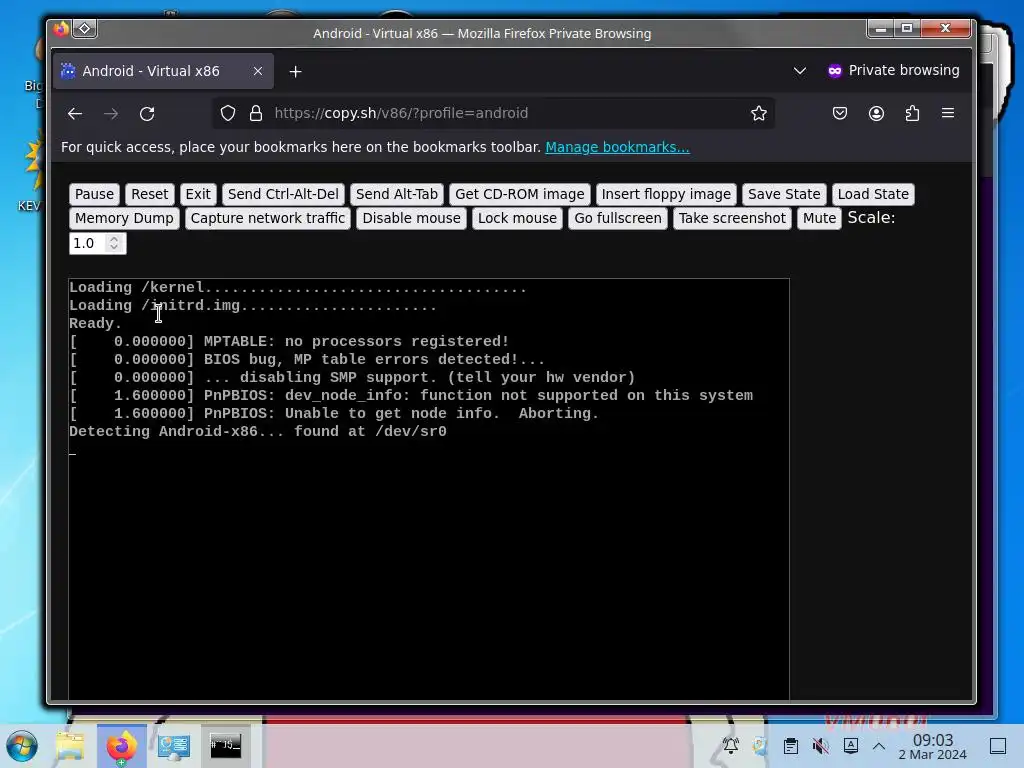Click the Save State button

point(784,194)
